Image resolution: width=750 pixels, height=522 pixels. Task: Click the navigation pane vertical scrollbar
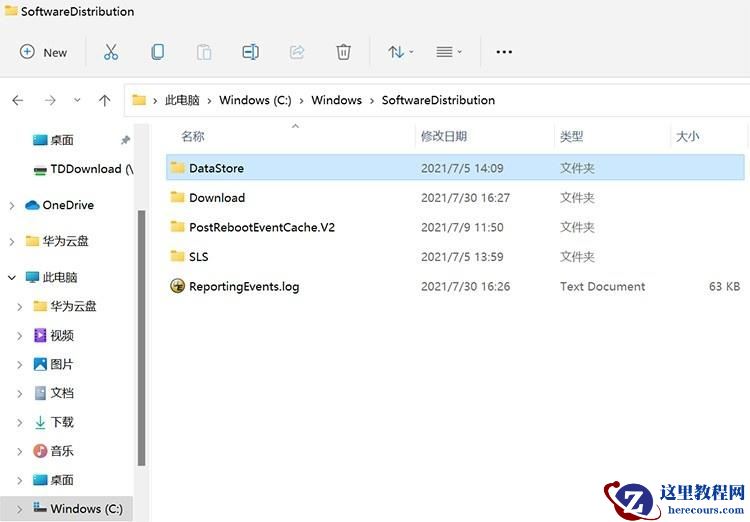[x=141, y=338]
